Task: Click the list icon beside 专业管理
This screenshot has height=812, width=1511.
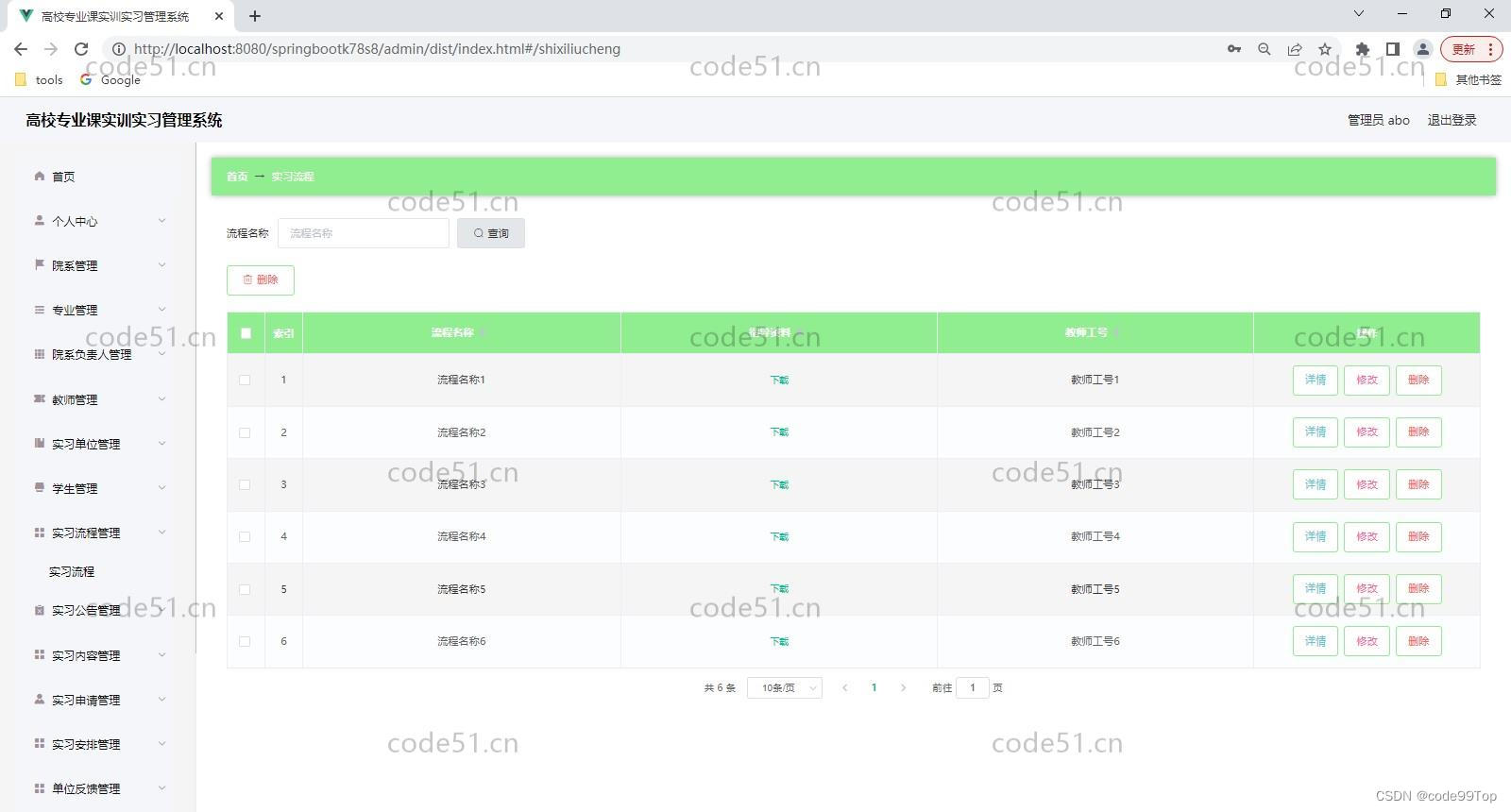Action: [x=39, y=309]
